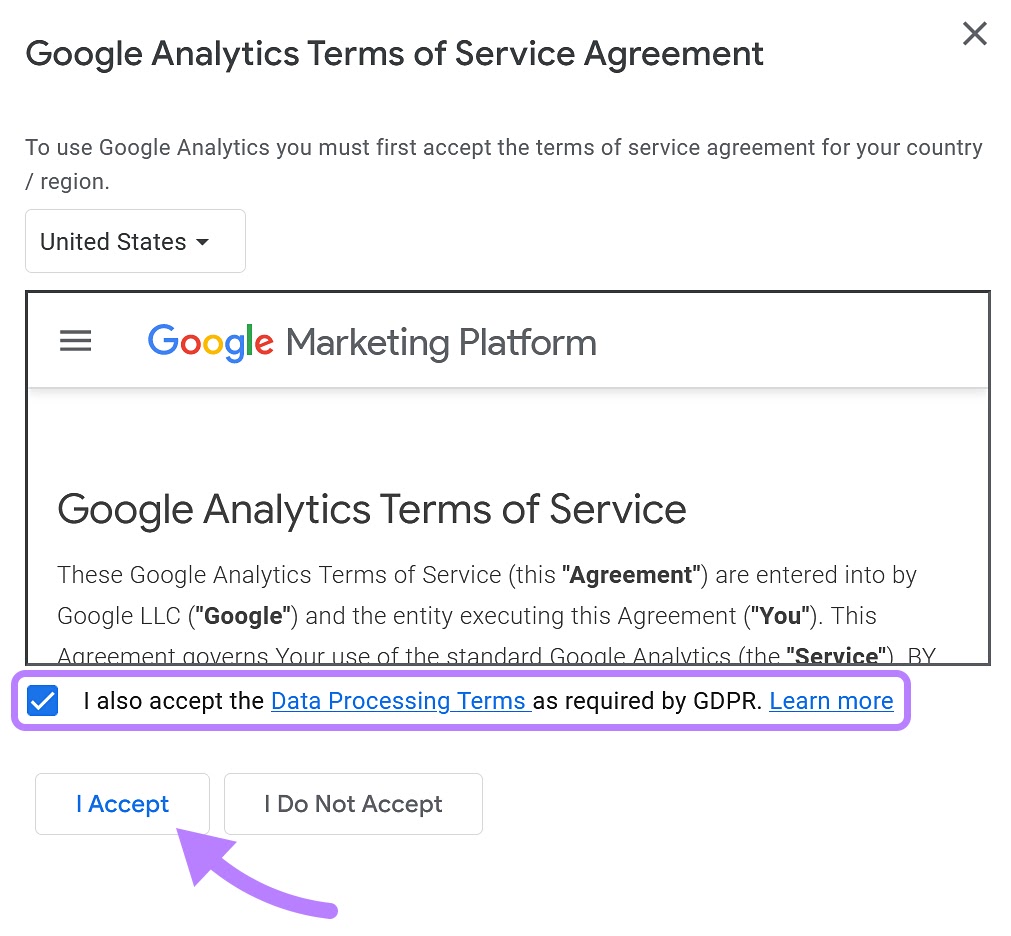Viewport: 1011px width, 936px height.
Task: Click the Google Analytics Terms of Service heading
Action: click(x=372, y=509)
